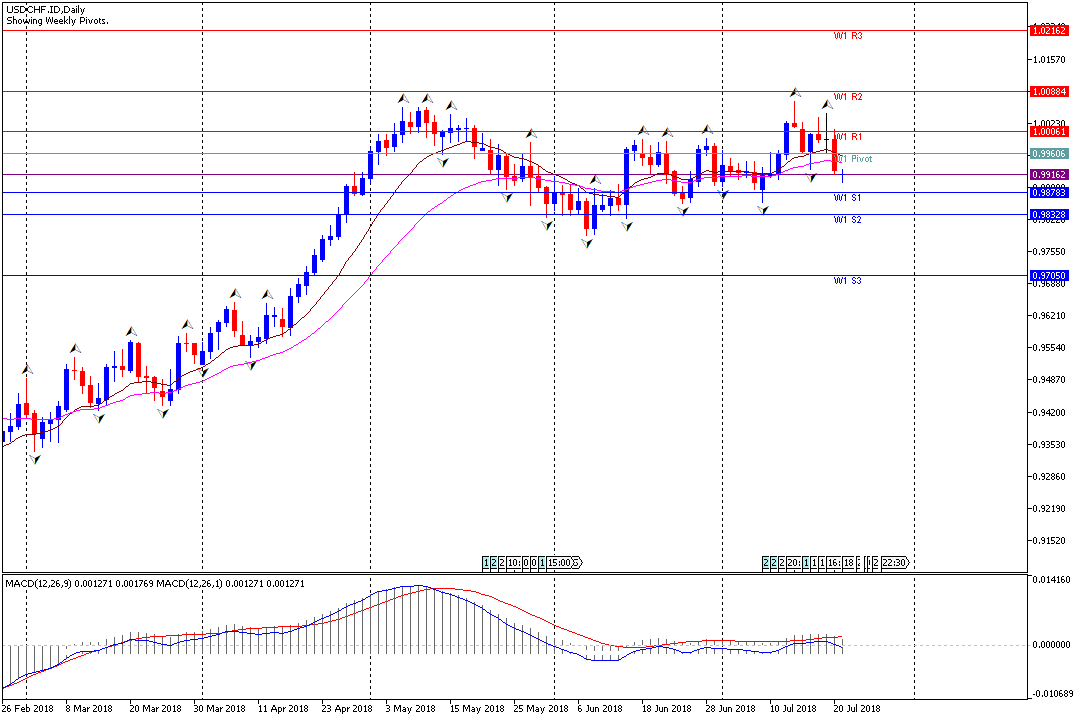Click the 0.92190 price scale value
This screenshot has height=720, width=1080.
click(1049, 509)
